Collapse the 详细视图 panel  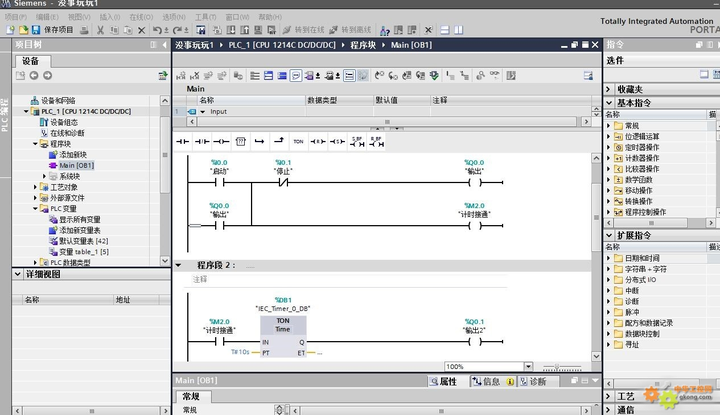[17, 274]
